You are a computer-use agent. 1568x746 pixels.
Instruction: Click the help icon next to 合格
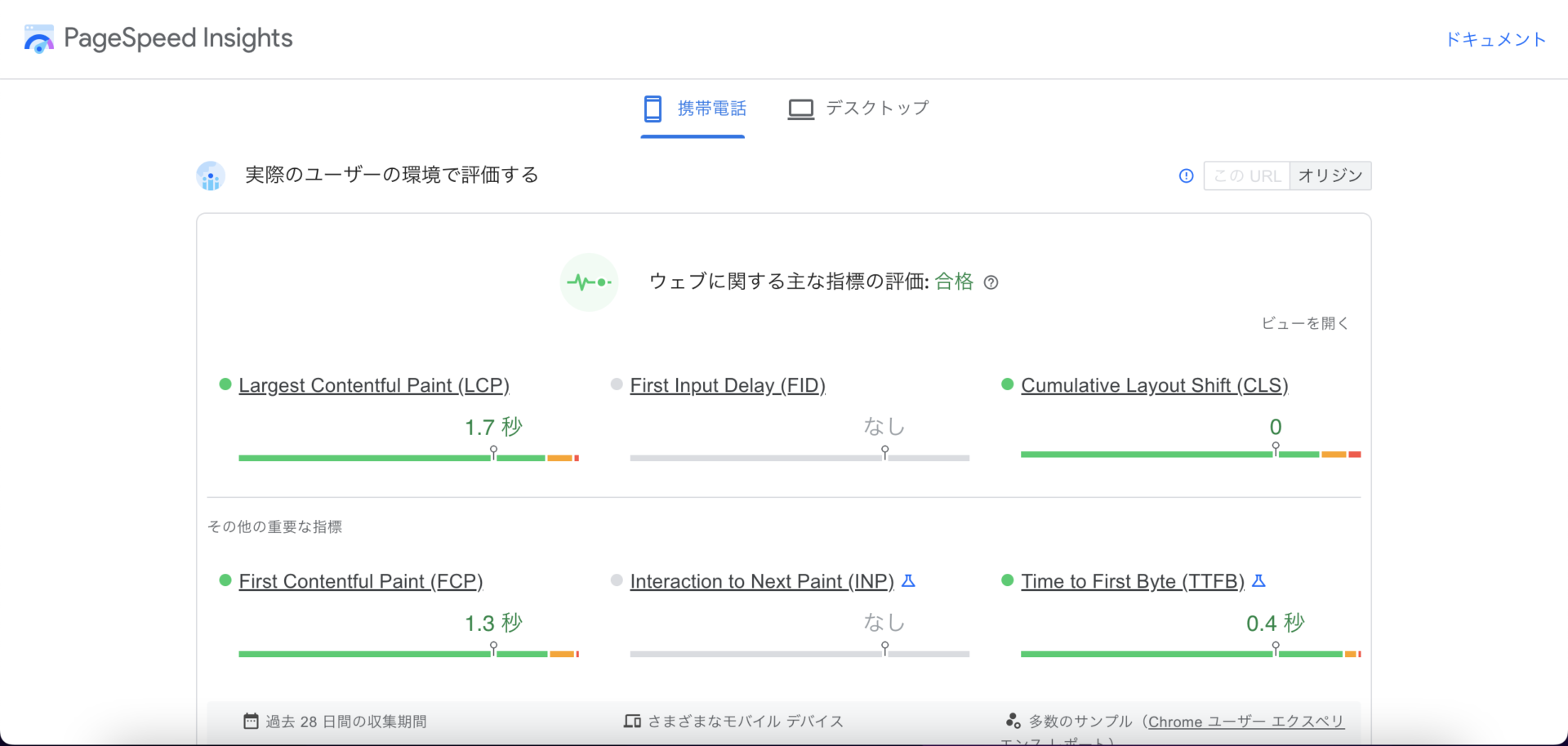coord(991,282)
